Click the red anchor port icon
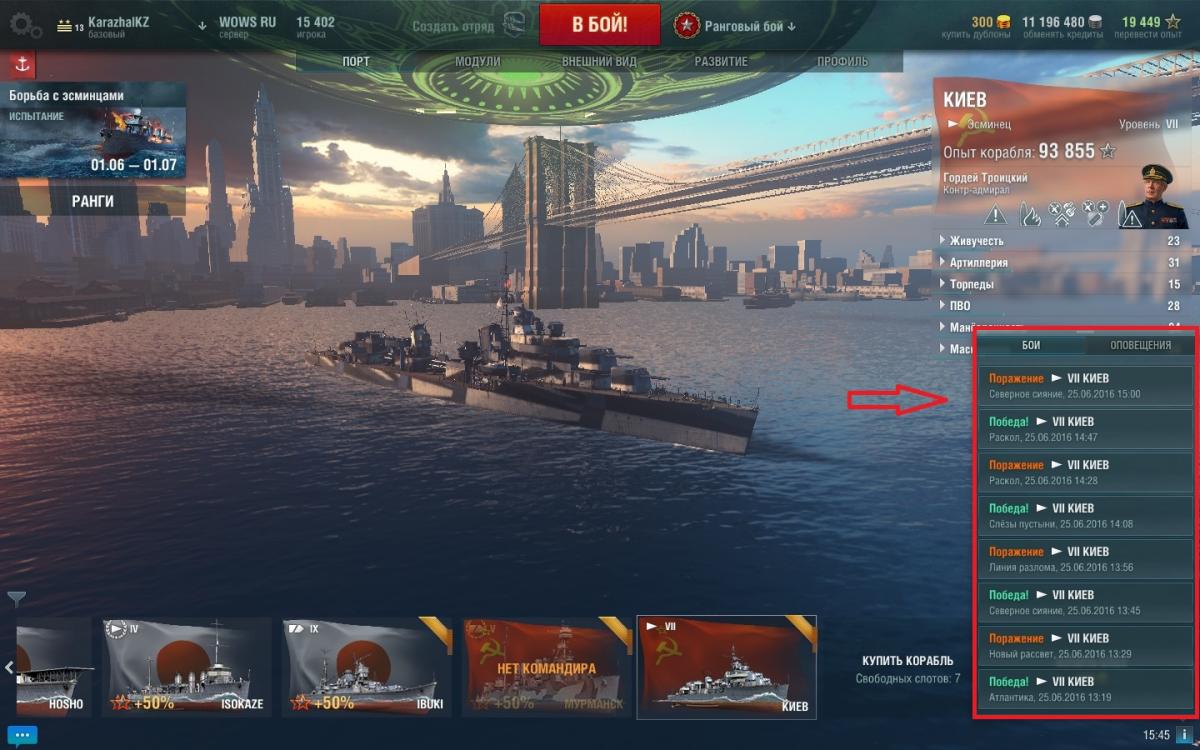This screenshot has height=750, width=1200. [x=23, y=65]
